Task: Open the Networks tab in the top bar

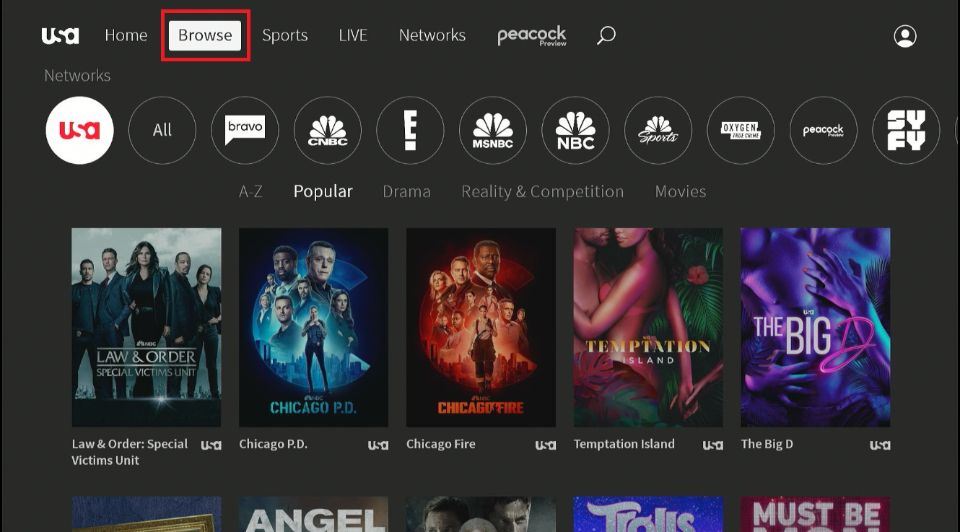Action: pyautogui.click(x=432, y=35)
